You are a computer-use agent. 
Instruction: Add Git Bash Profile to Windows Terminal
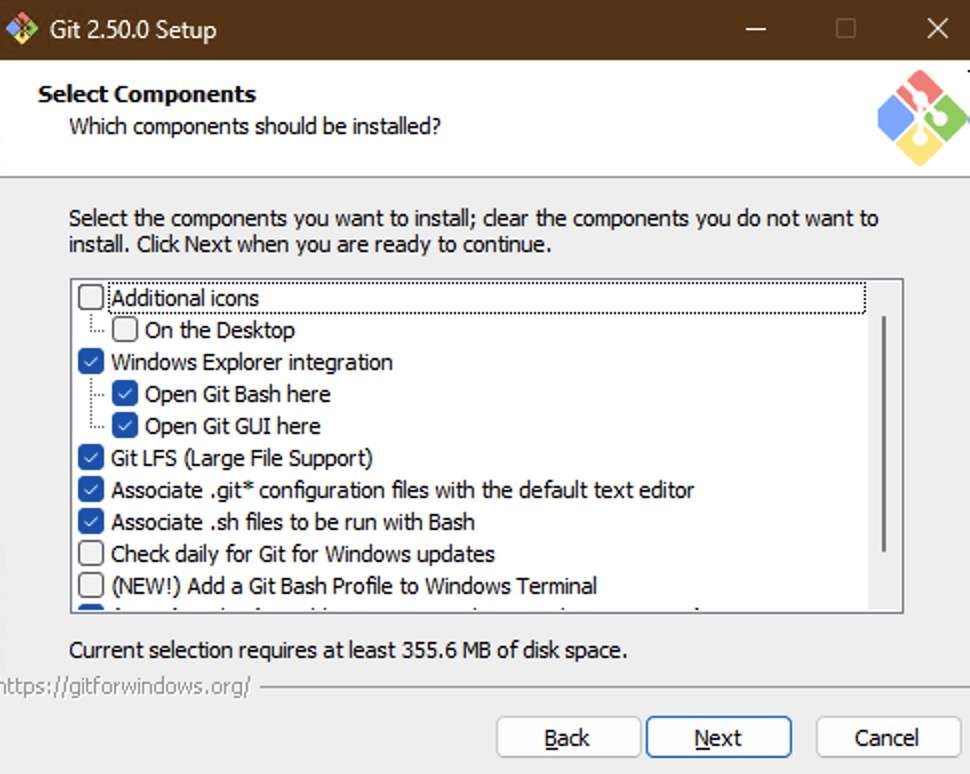[91, 585]
